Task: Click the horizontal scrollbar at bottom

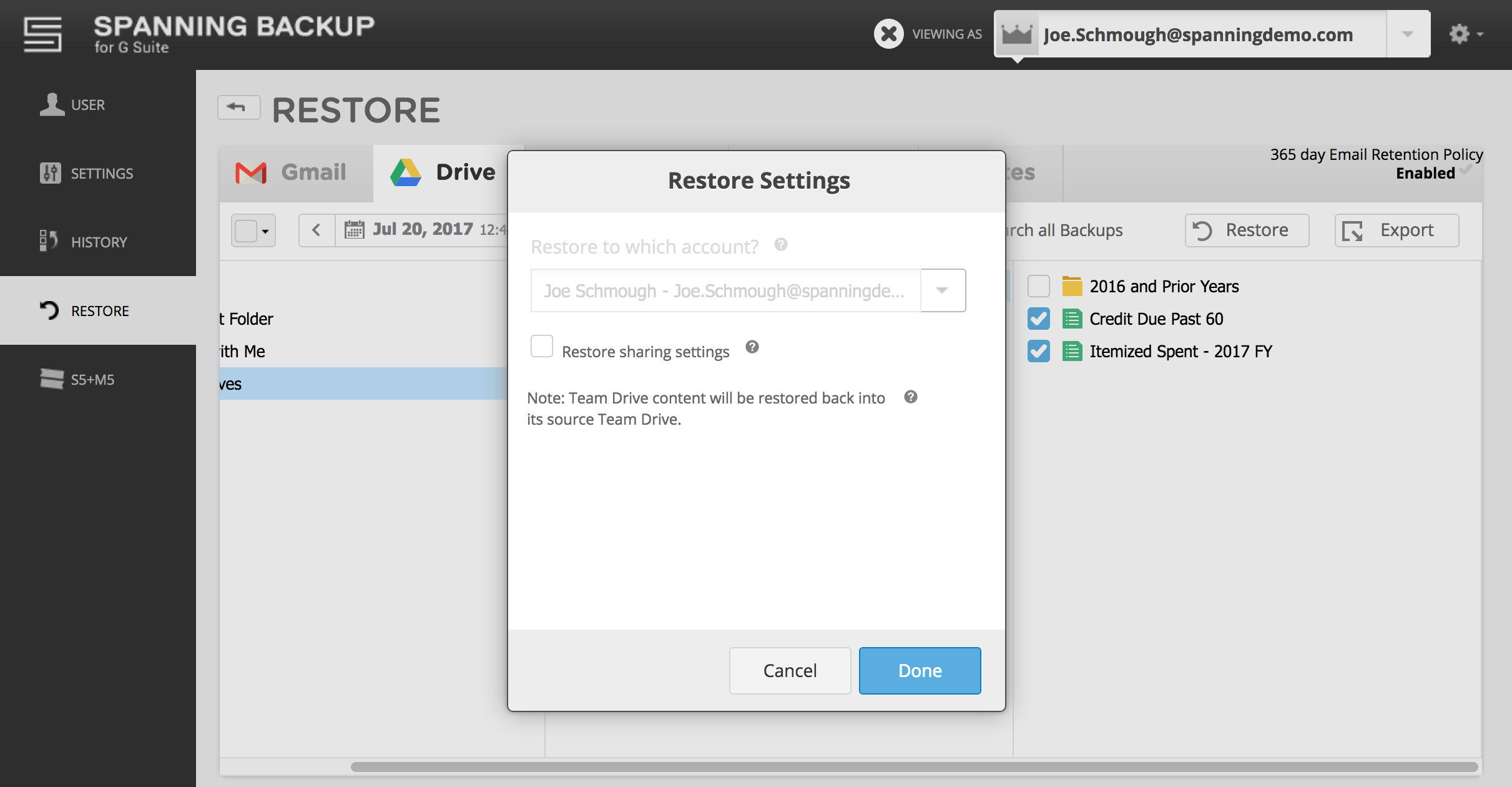Action: 914,766
